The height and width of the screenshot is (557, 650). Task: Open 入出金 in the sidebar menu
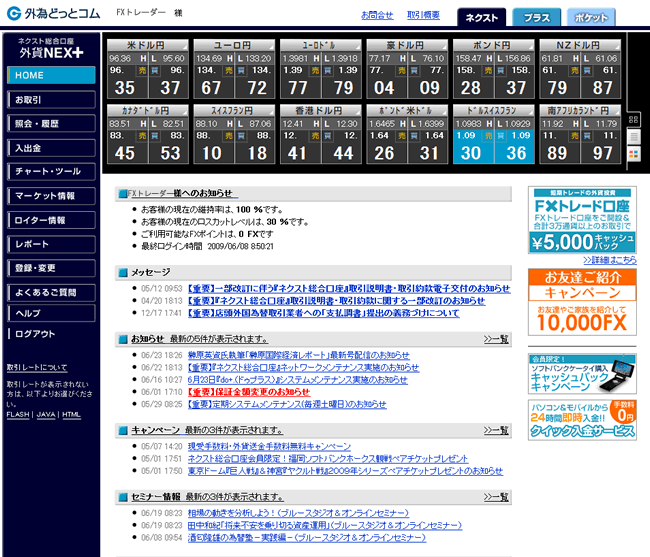point(51,148)
